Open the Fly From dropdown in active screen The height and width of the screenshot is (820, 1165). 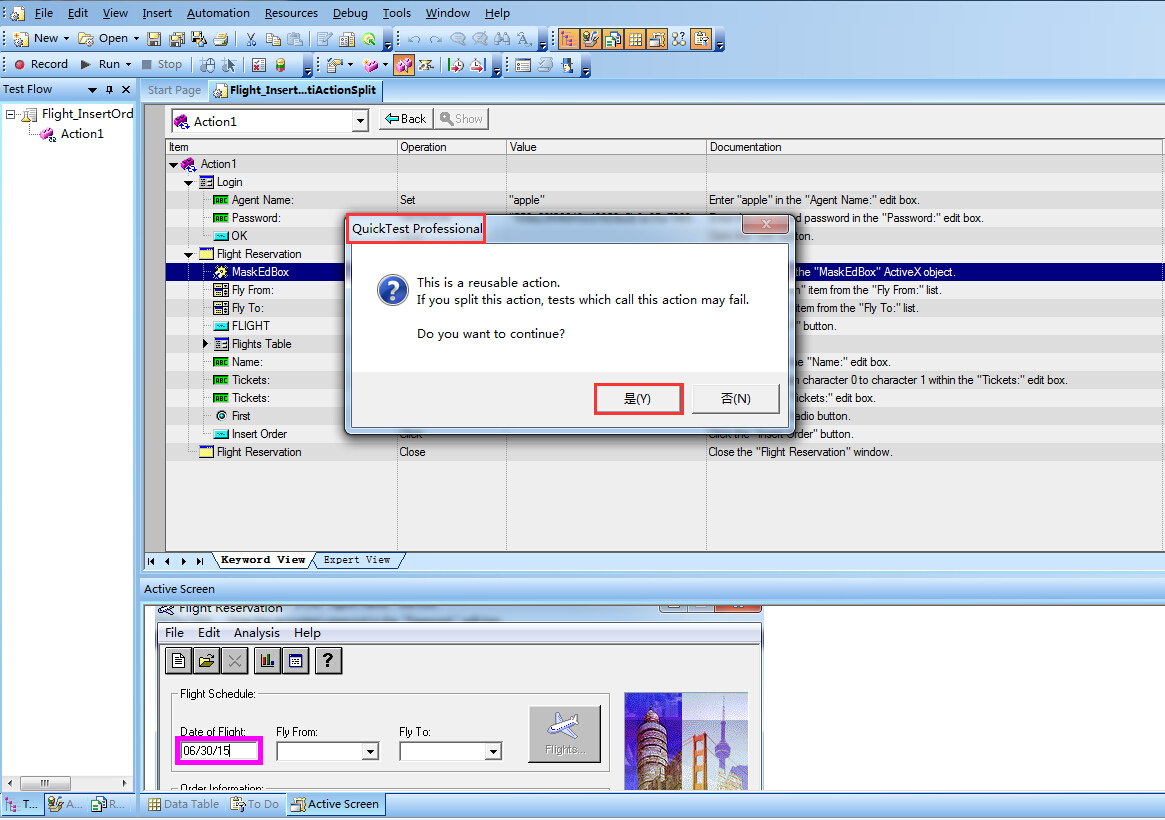click(x=370, y=752)
